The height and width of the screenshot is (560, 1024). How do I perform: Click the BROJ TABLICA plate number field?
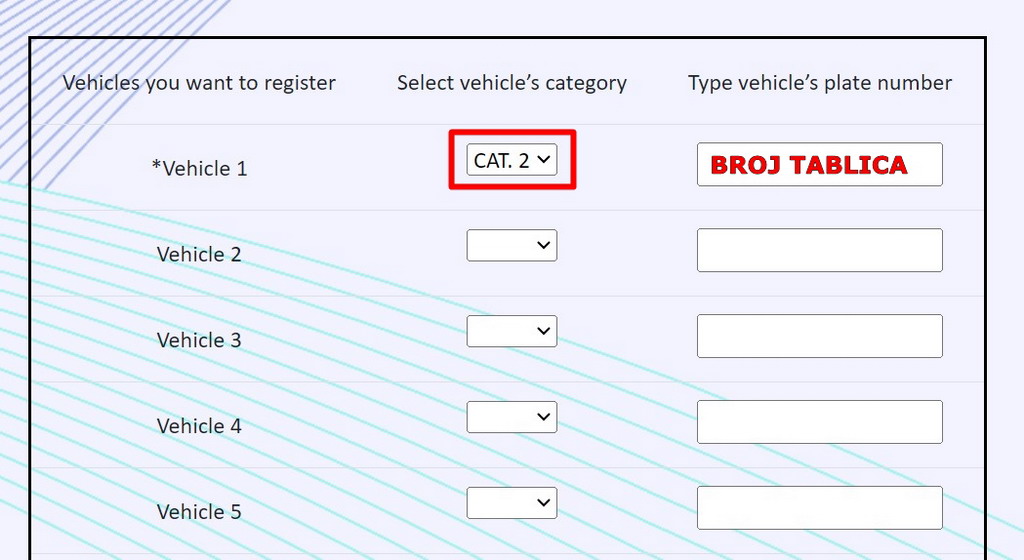819,165
